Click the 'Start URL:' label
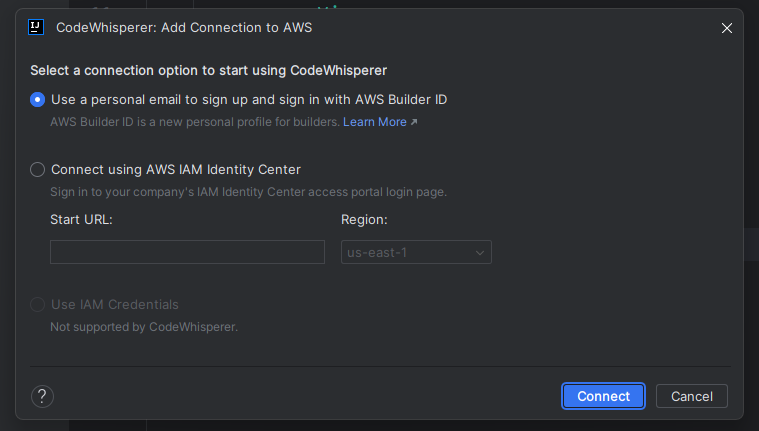The height and width of the screenshot is (431, 759). pos(81,220)
